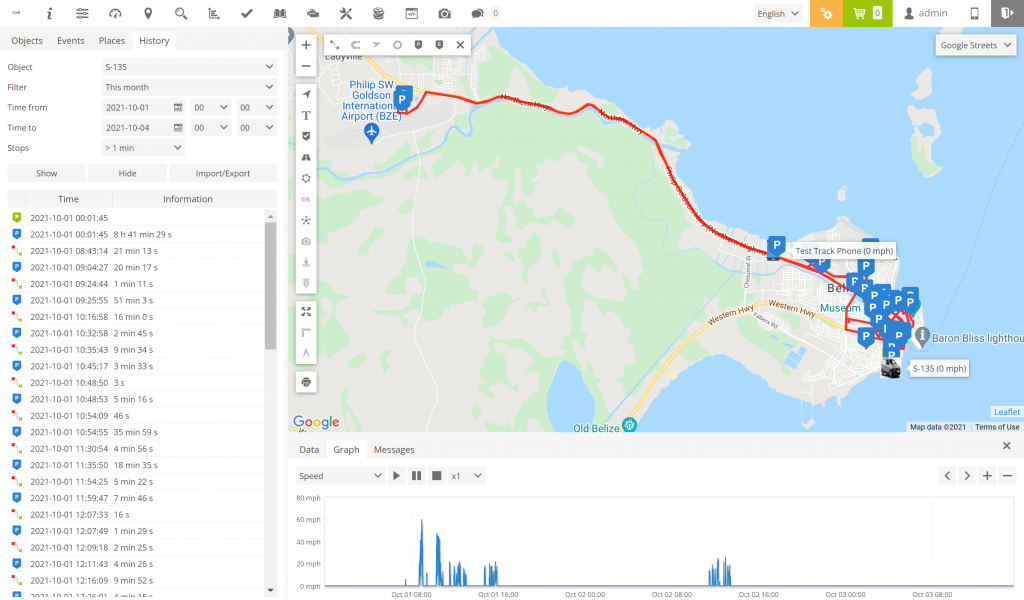Open the admin user account link
Screen dimensions: 1024x600
click(925, 13)
